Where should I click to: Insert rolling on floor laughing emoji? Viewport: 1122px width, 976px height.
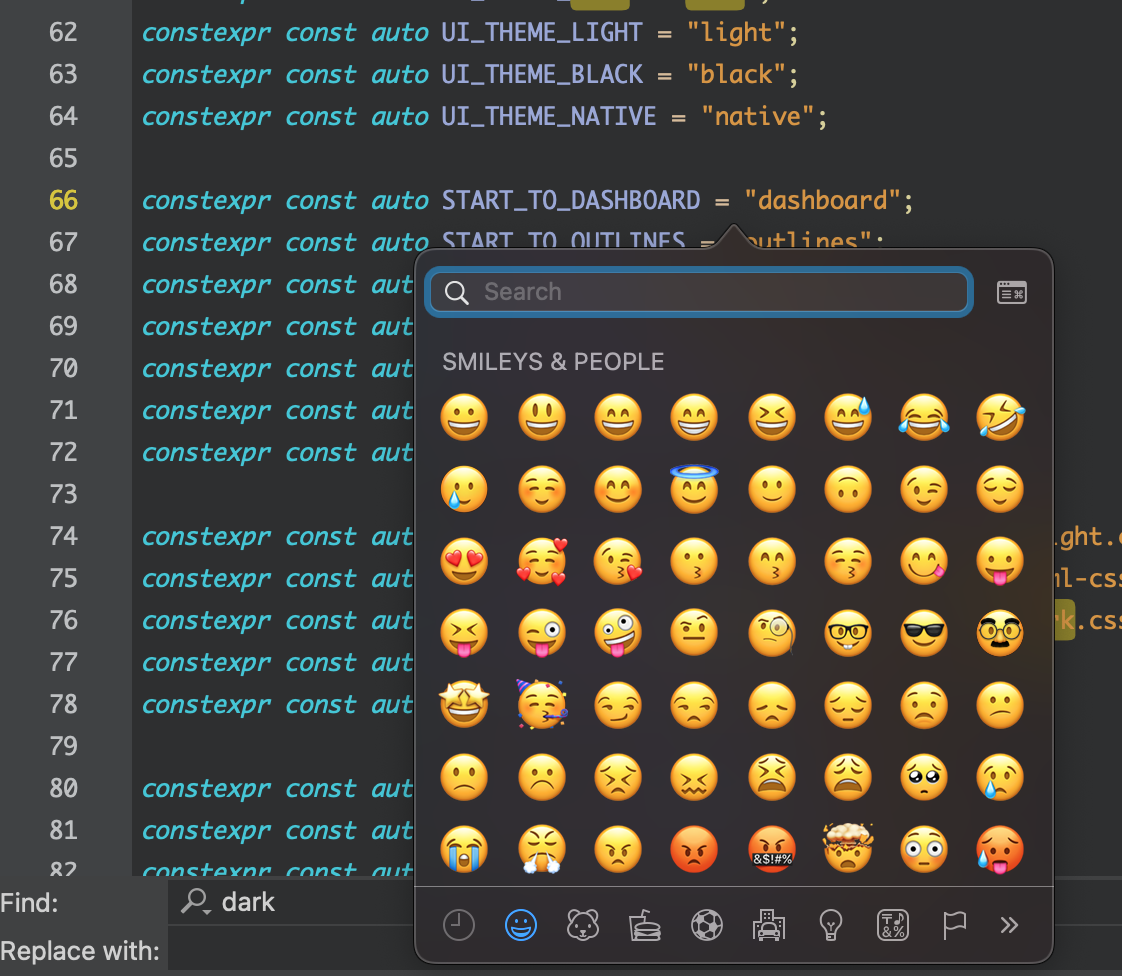(1000, 417)
